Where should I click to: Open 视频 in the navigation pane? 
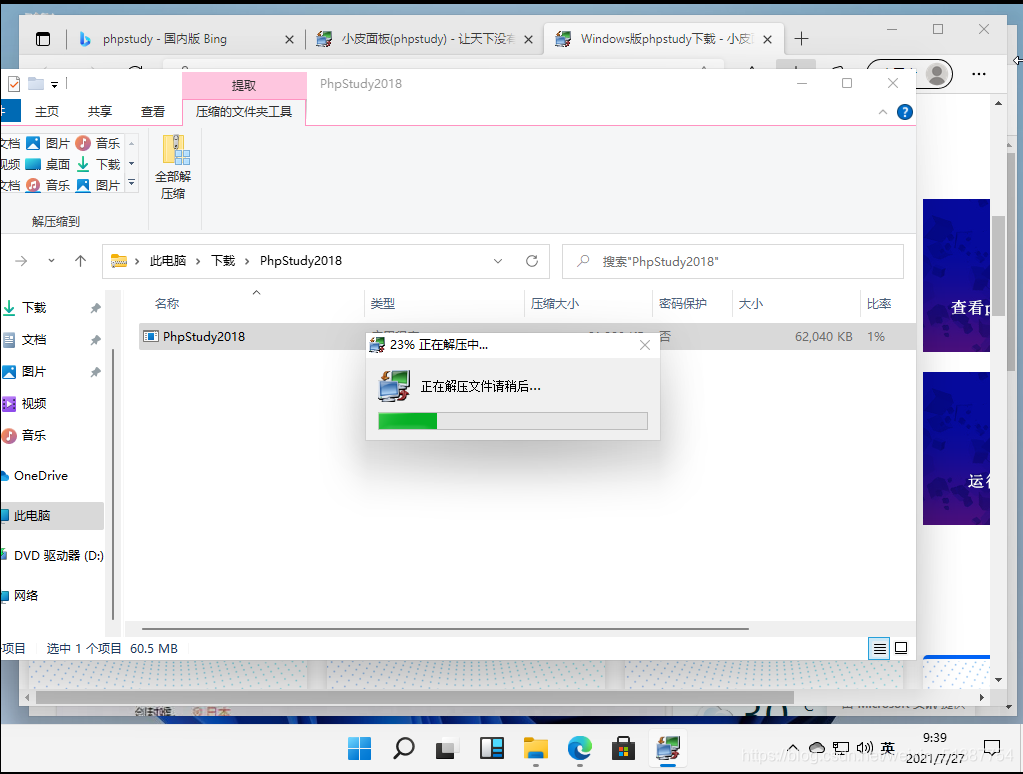34,403
